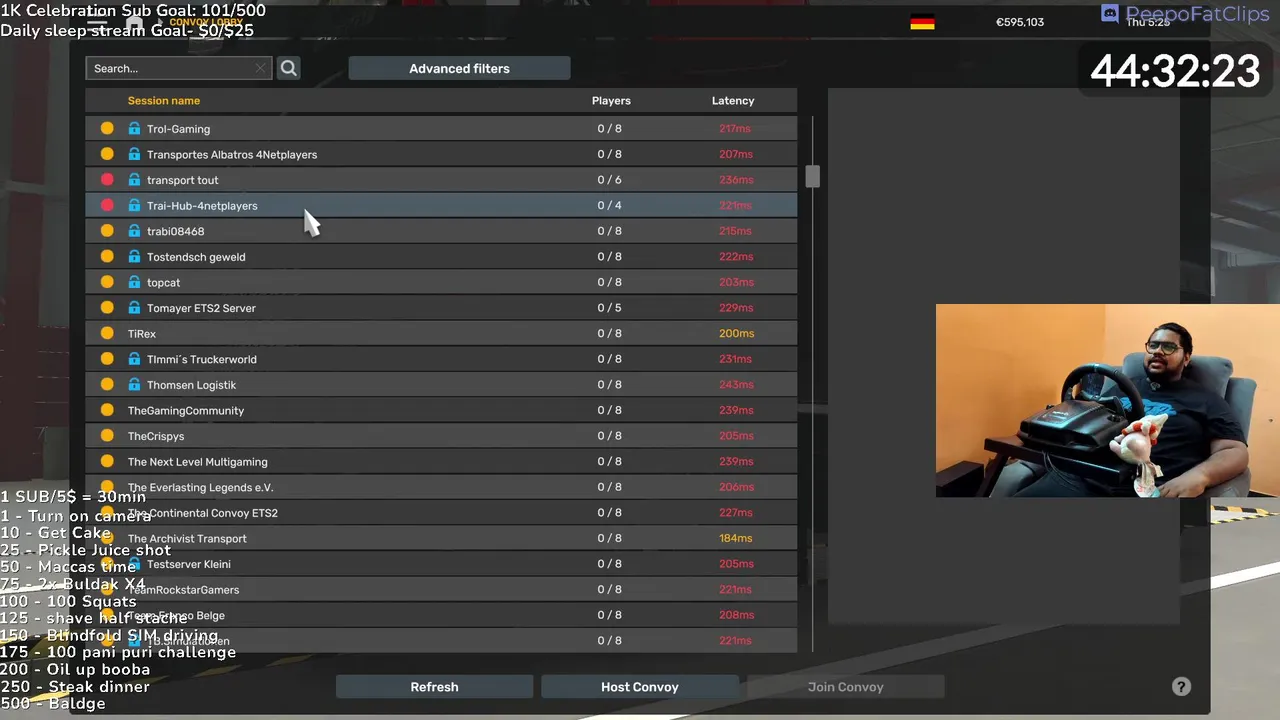The width and height of the screenshot is (1280, 720).
Task: Click the 243ms latency value
Action: point(736,385)
